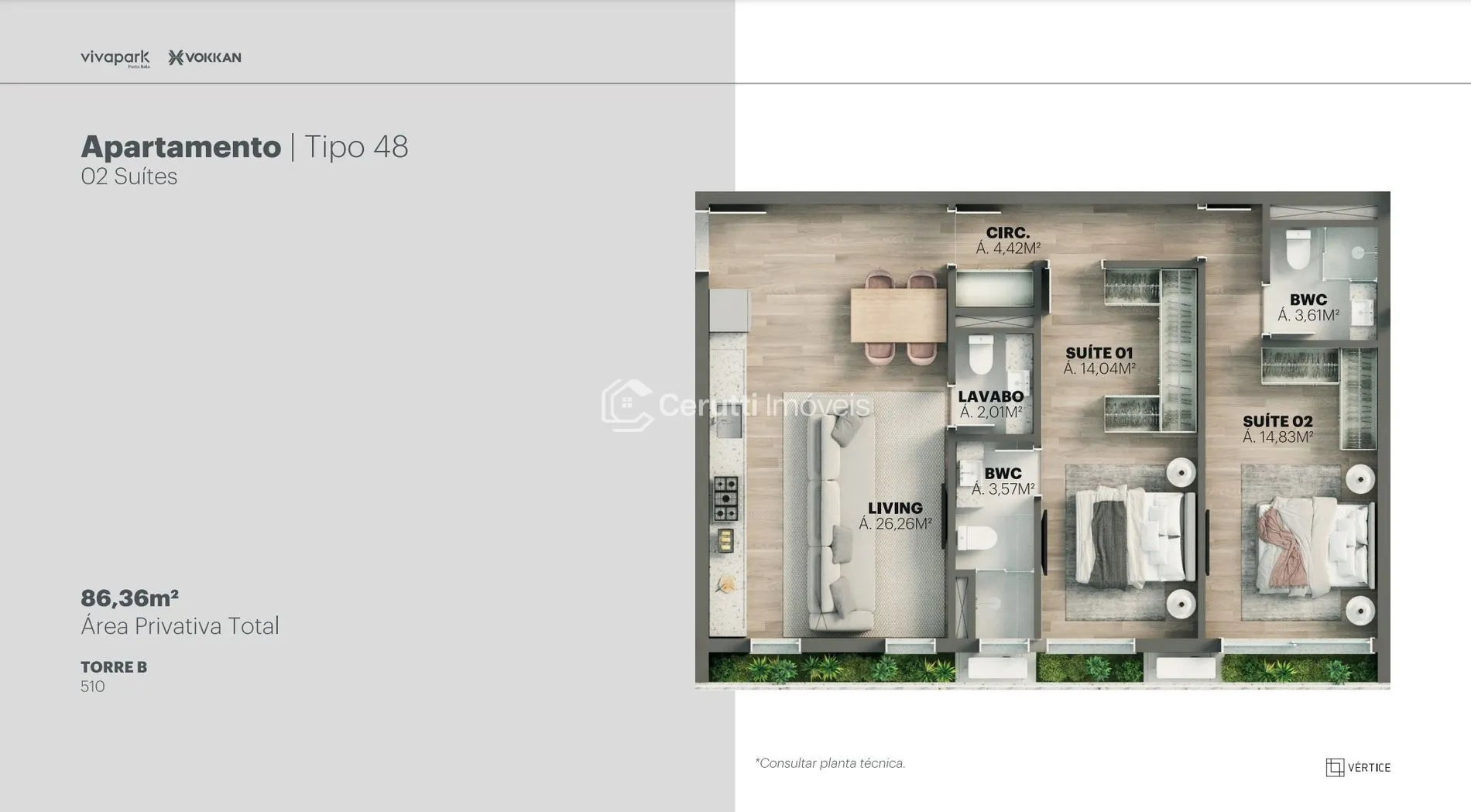
Task: Click the Cerutti Imóveis watermark house icon
Action: click(626, 405)
